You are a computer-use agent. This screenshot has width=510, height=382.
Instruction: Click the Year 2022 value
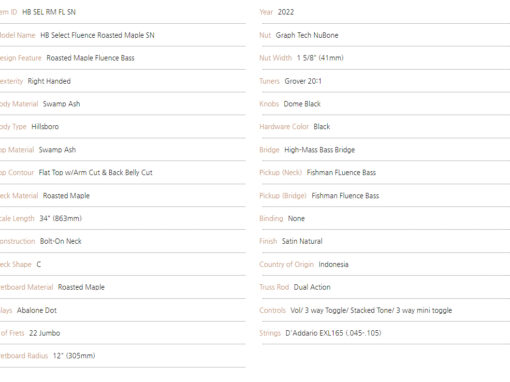(286, 12)
